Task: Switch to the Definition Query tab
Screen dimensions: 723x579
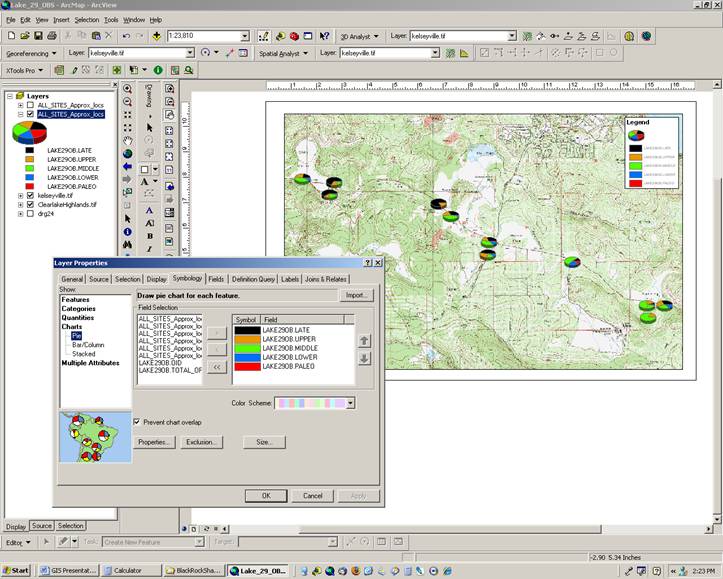Action: (x=253, y=279)
